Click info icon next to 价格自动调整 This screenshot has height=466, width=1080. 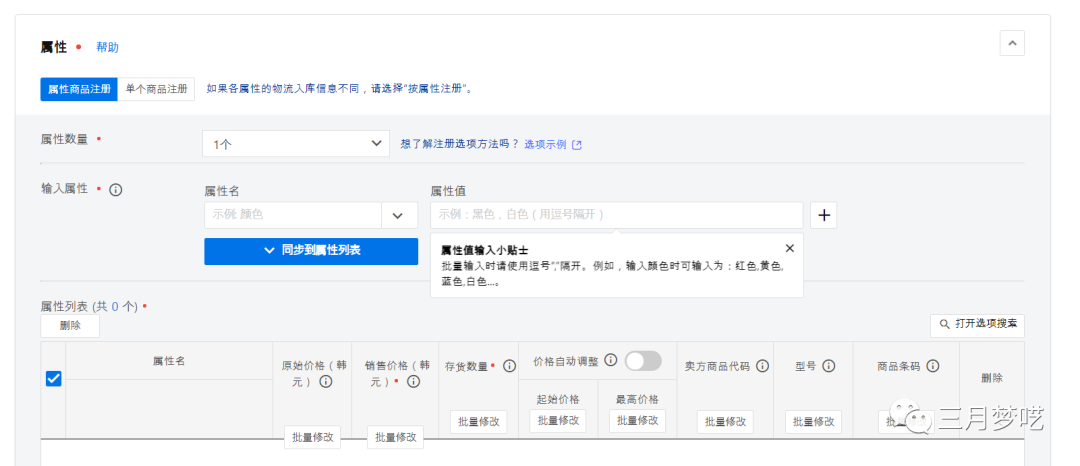(x=610, y=360)
